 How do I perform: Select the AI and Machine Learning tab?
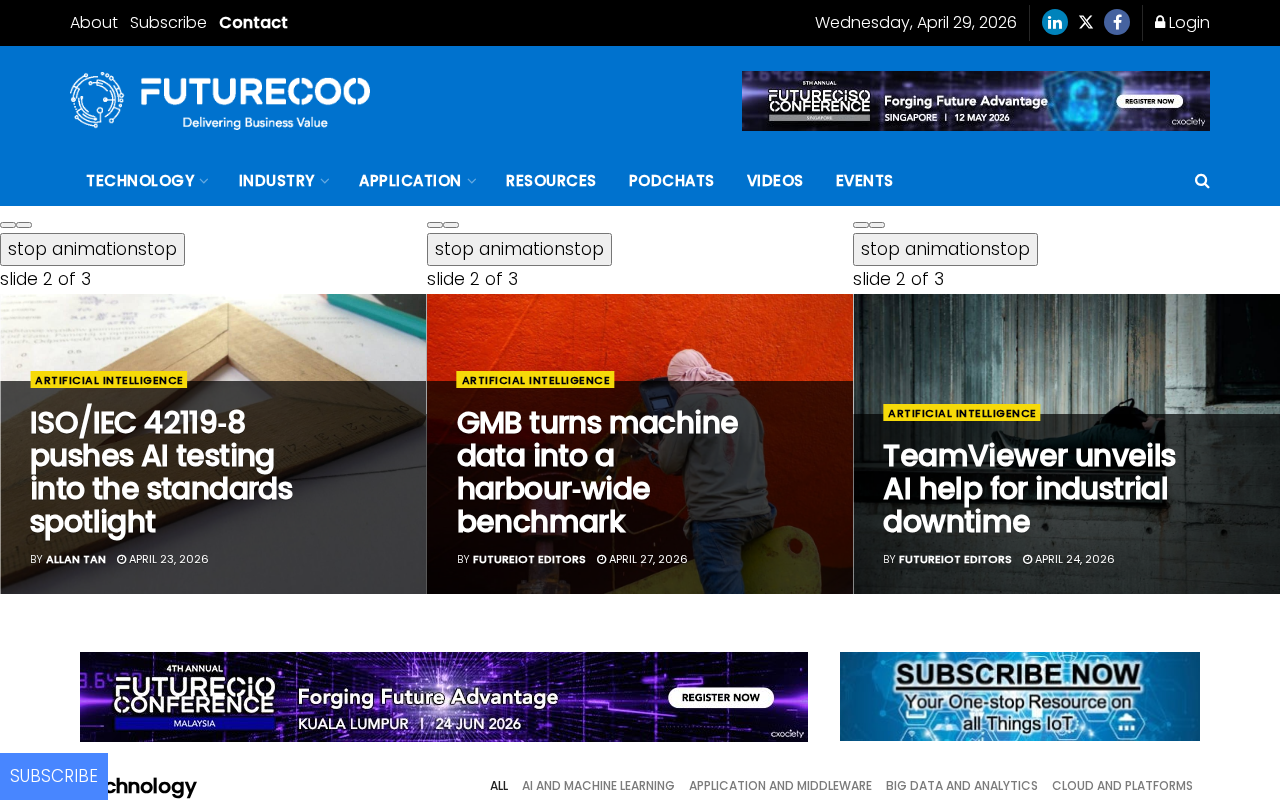598,786
